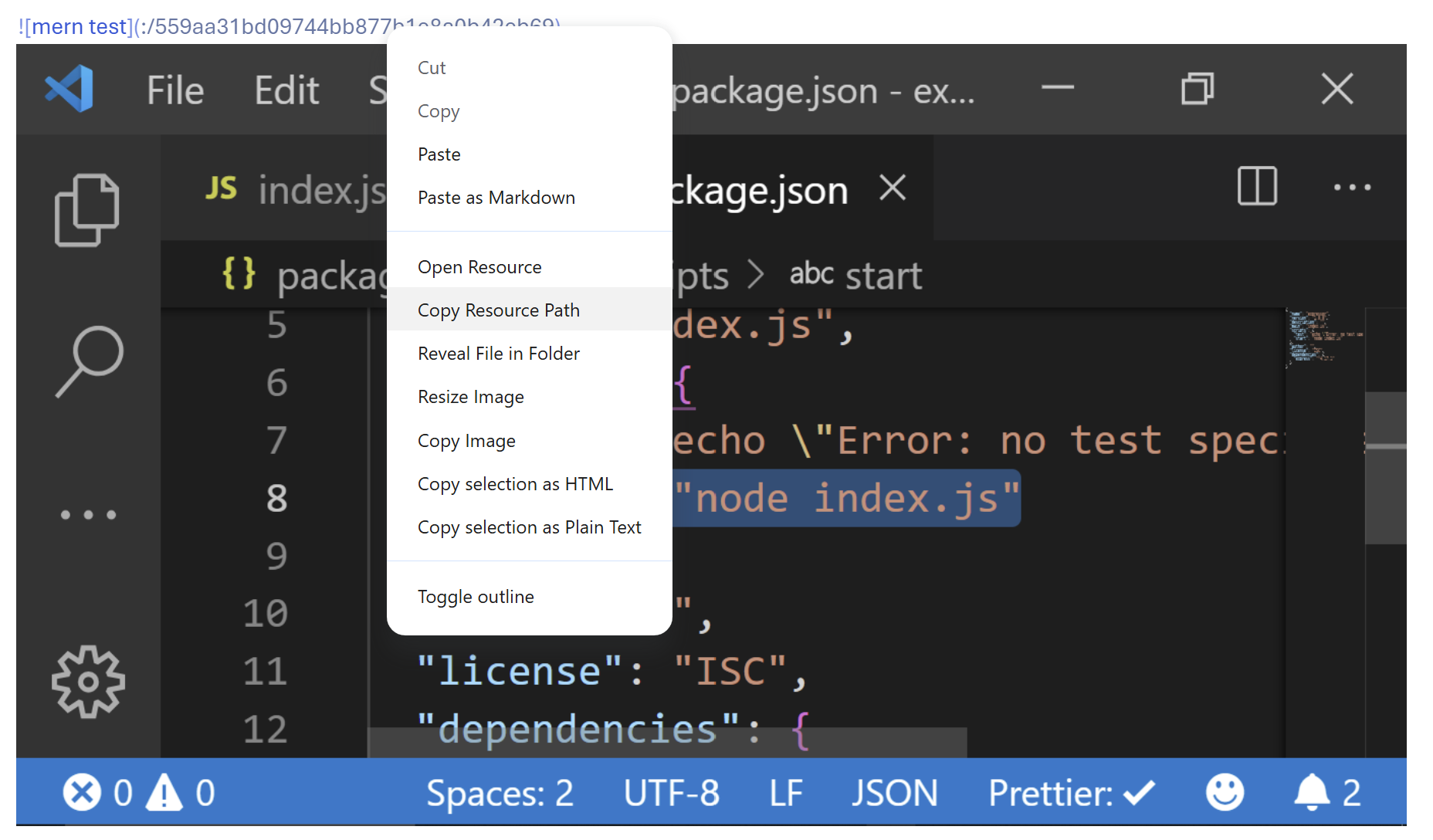Select Paste as Markdown
Screen dimensions: 1433x840
(530, 198)
